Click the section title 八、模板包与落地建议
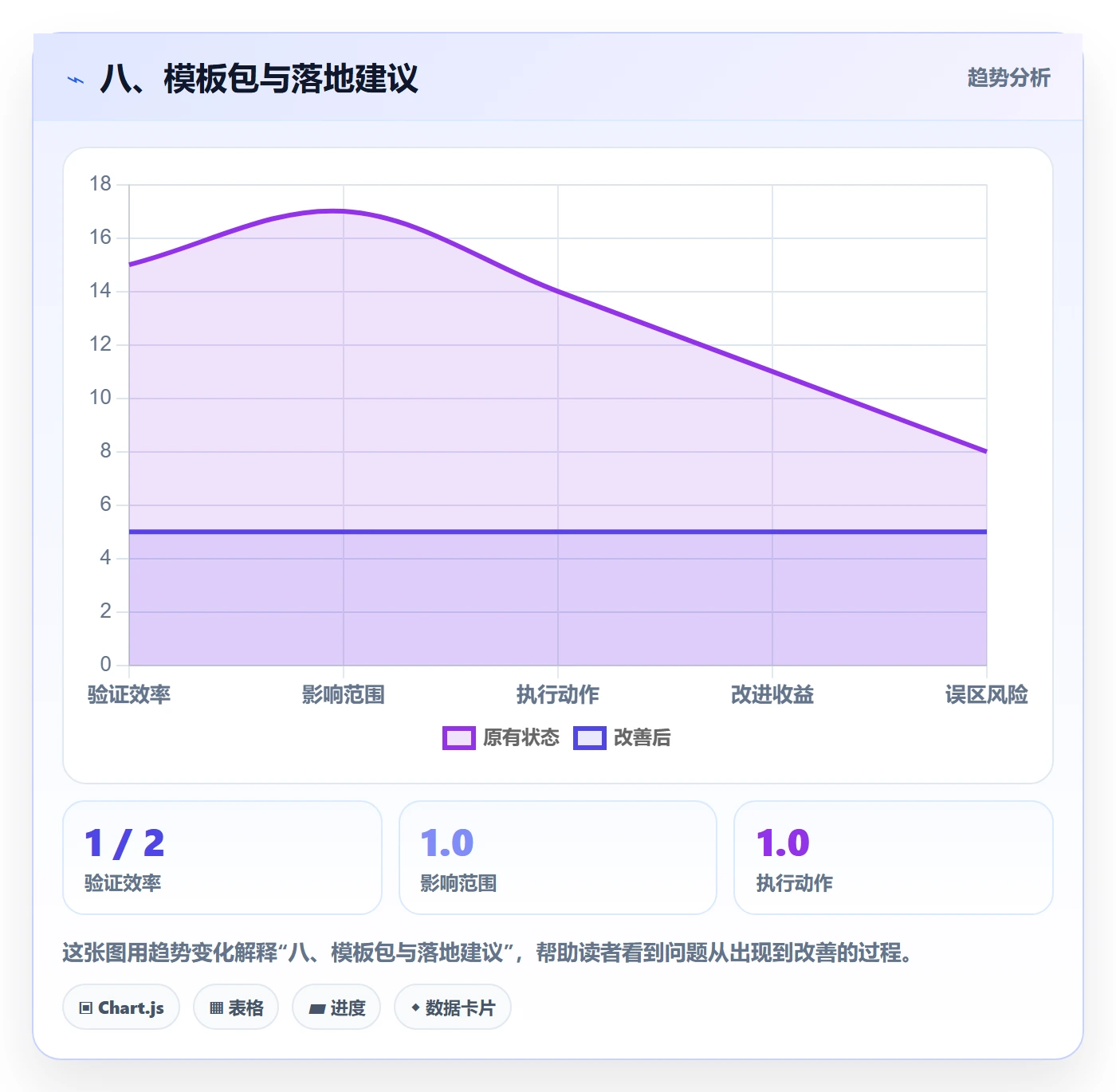Viewport: 1116px width, 1092px height. pyautogui.click(x=259, y=79)
